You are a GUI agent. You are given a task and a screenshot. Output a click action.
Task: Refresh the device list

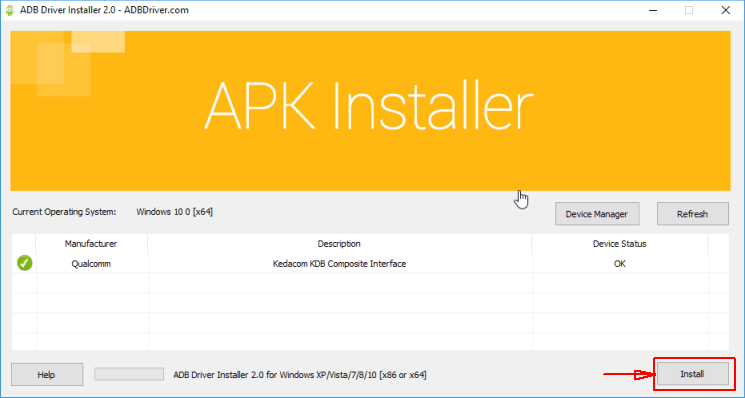pyautogui.click(x=692, y=214)
